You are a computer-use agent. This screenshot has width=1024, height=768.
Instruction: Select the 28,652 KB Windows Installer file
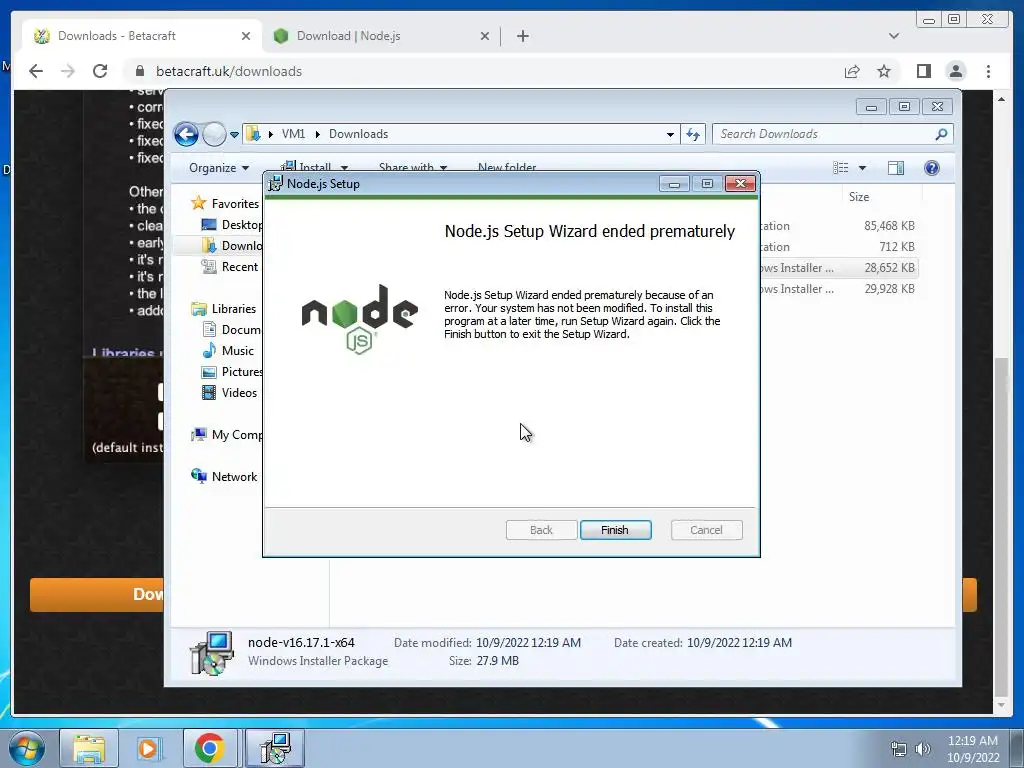[x=839, y=268]
